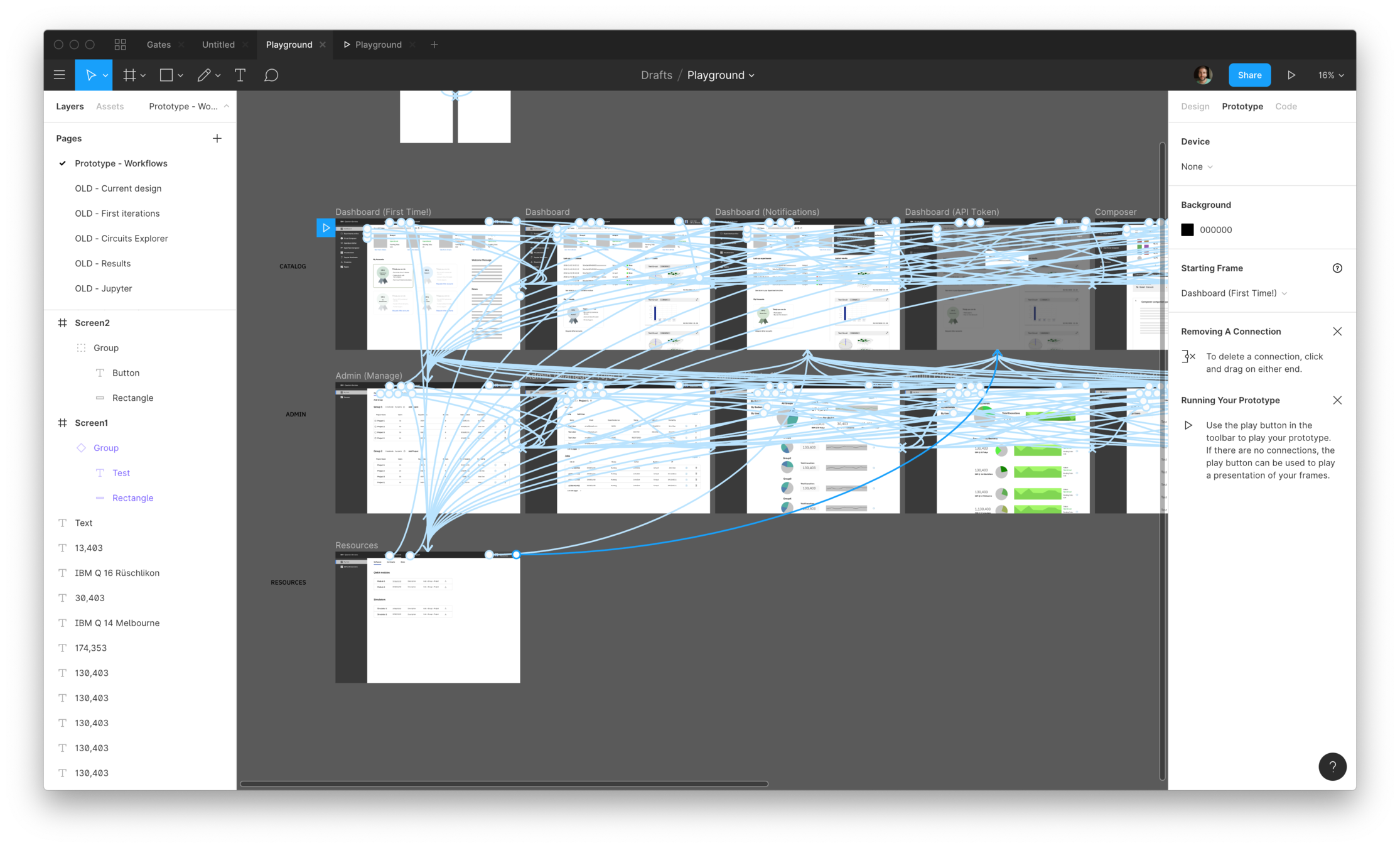
Task: Click the blue Share button
Action: coord(1249,75)
